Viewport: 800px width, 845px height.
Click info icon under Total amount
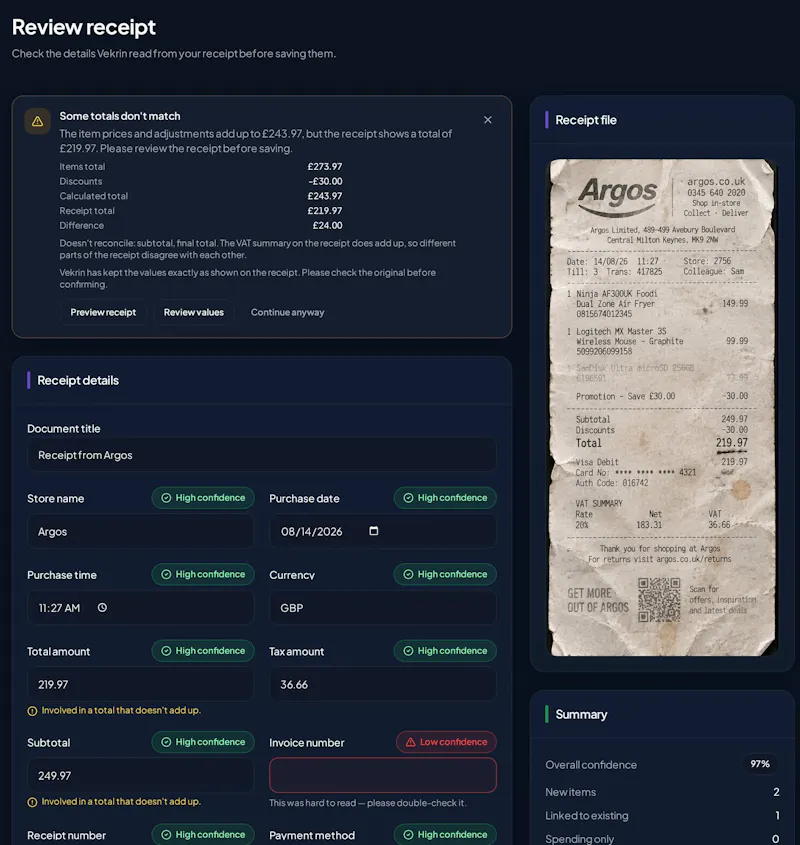pyautogui.click(x=32, y=711)
